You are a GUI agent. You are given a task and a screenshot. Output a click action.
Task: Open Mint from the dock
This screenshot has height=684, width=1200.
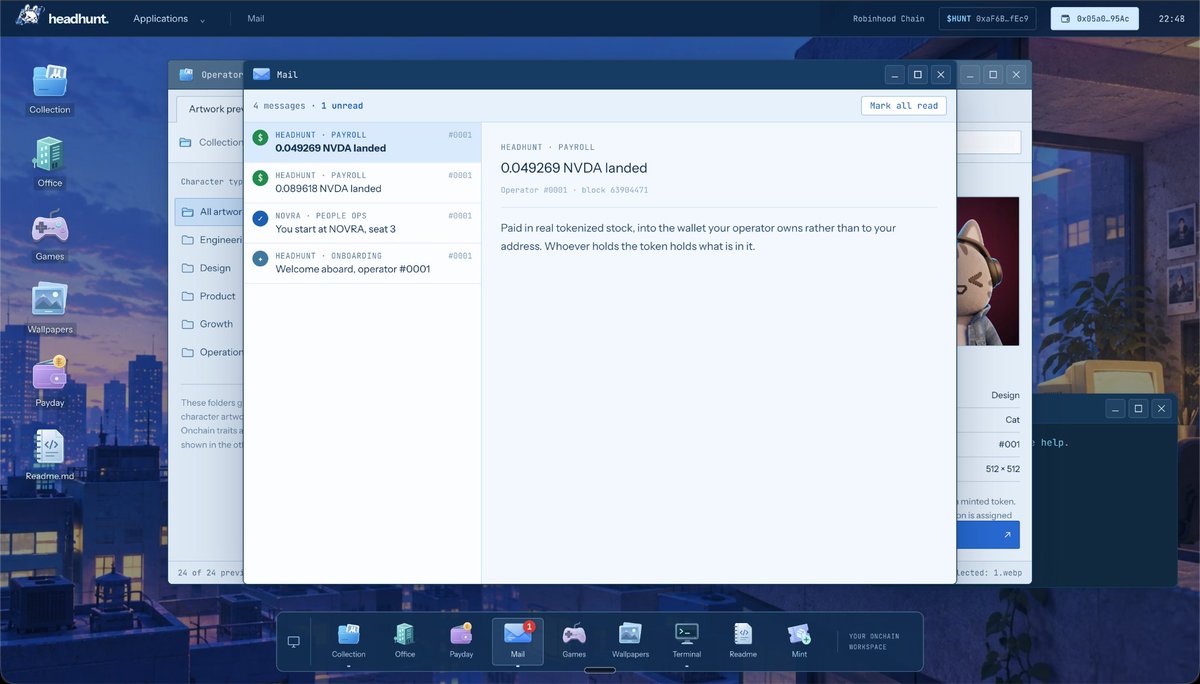tap(799, 640)
